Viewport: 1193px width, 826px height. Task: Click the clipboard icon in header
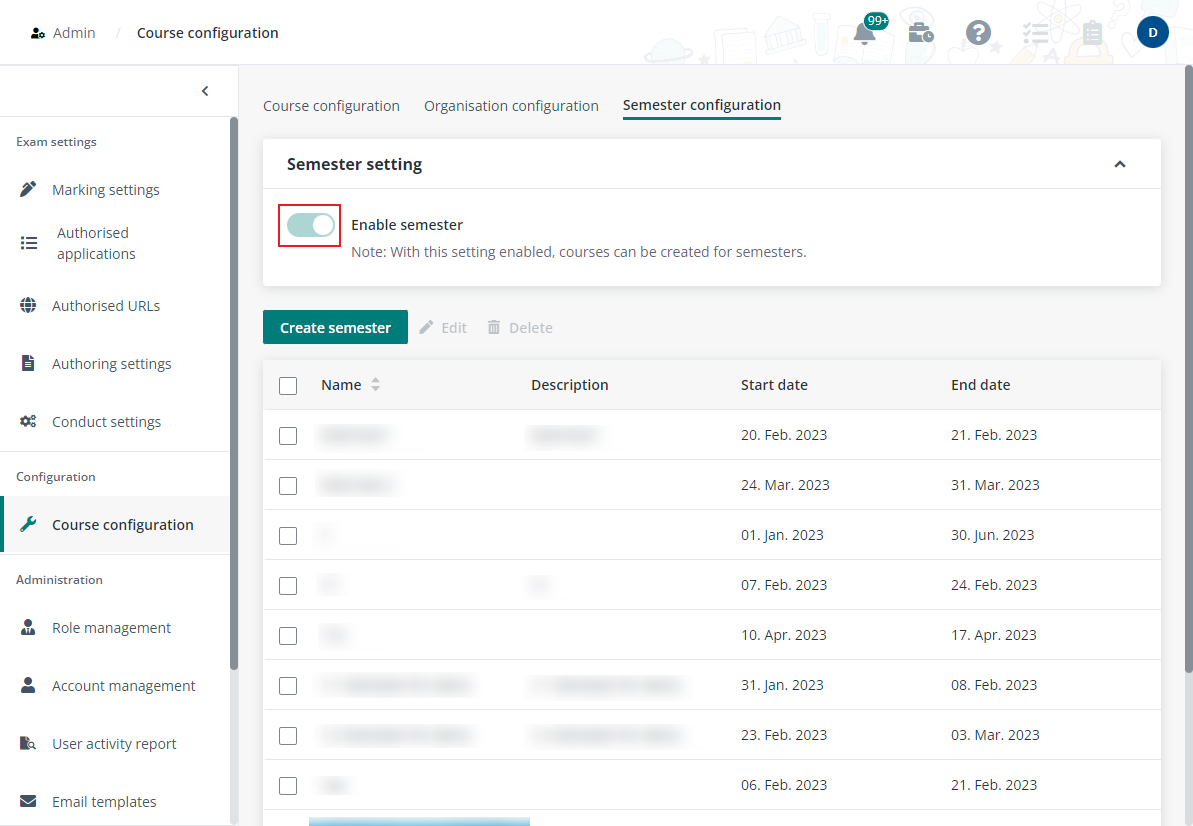[1092, 33]
